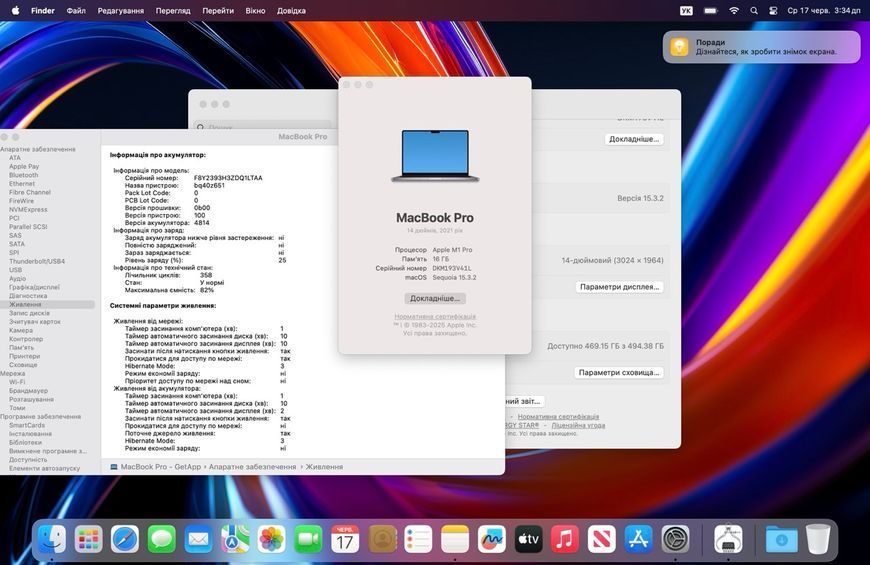870x565 pixels.
Task: Launch the Music app from the Dock
Action: (565, 538)
